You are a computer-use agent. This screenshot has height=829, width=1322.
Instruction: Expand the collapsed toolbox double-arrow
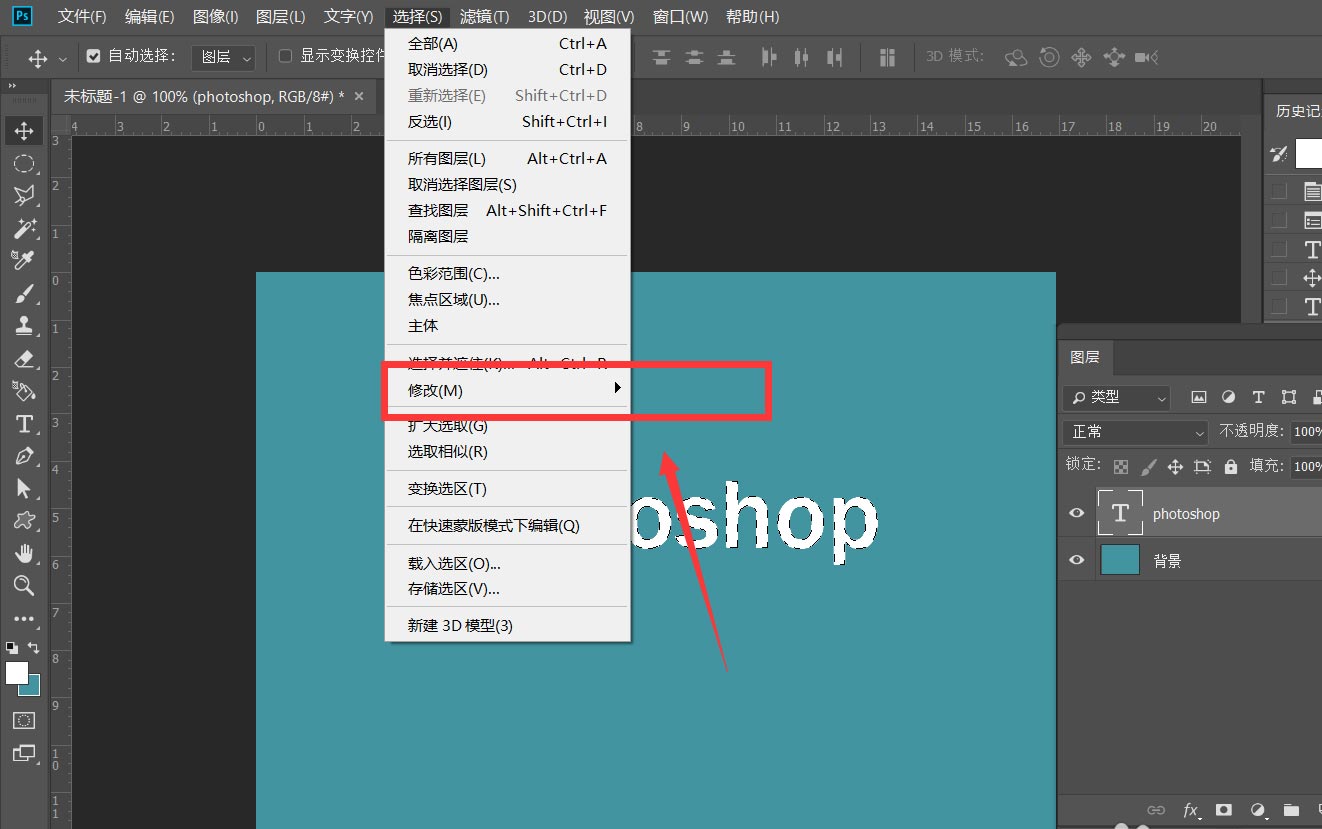[x=12, y=86]
